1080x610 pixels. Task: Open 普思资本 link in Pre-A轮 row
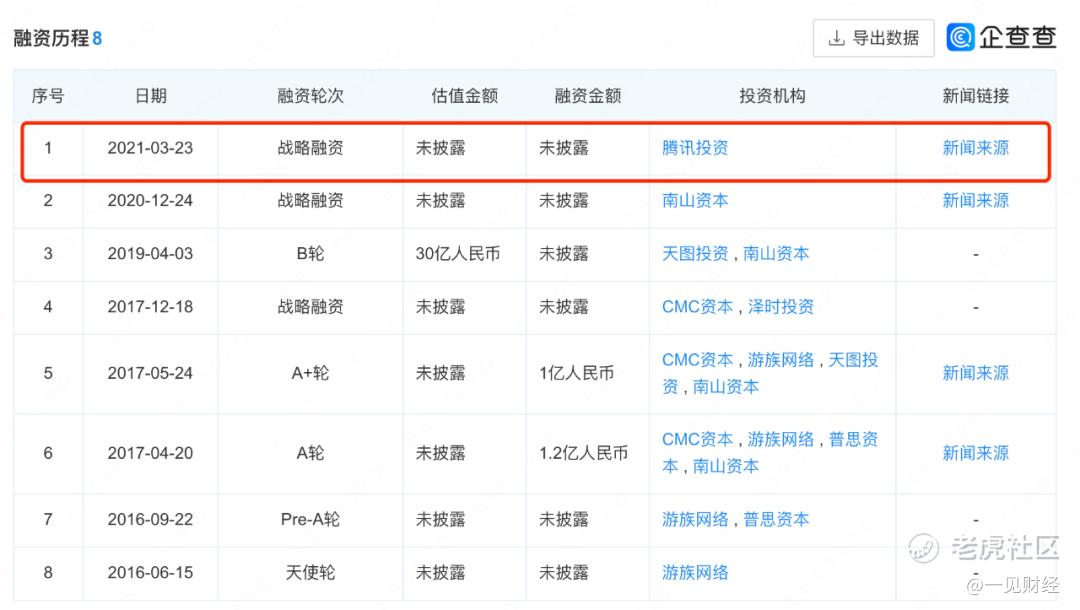776,519
